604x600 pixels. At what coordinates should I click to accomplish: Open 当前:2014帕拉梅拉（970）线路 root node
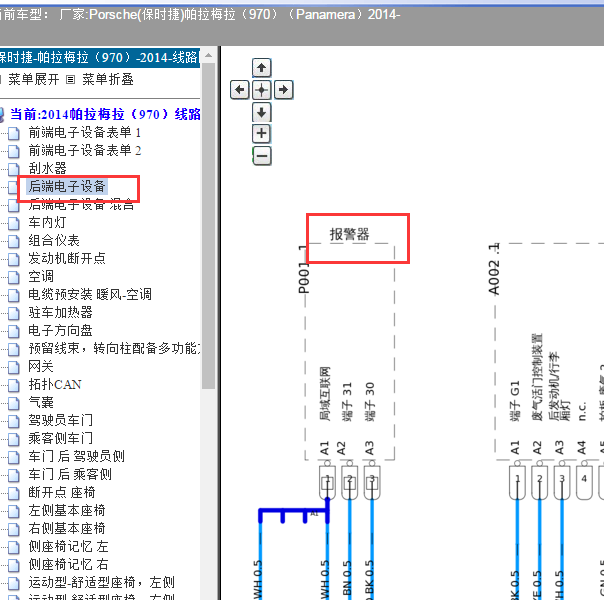coord(105,114)
